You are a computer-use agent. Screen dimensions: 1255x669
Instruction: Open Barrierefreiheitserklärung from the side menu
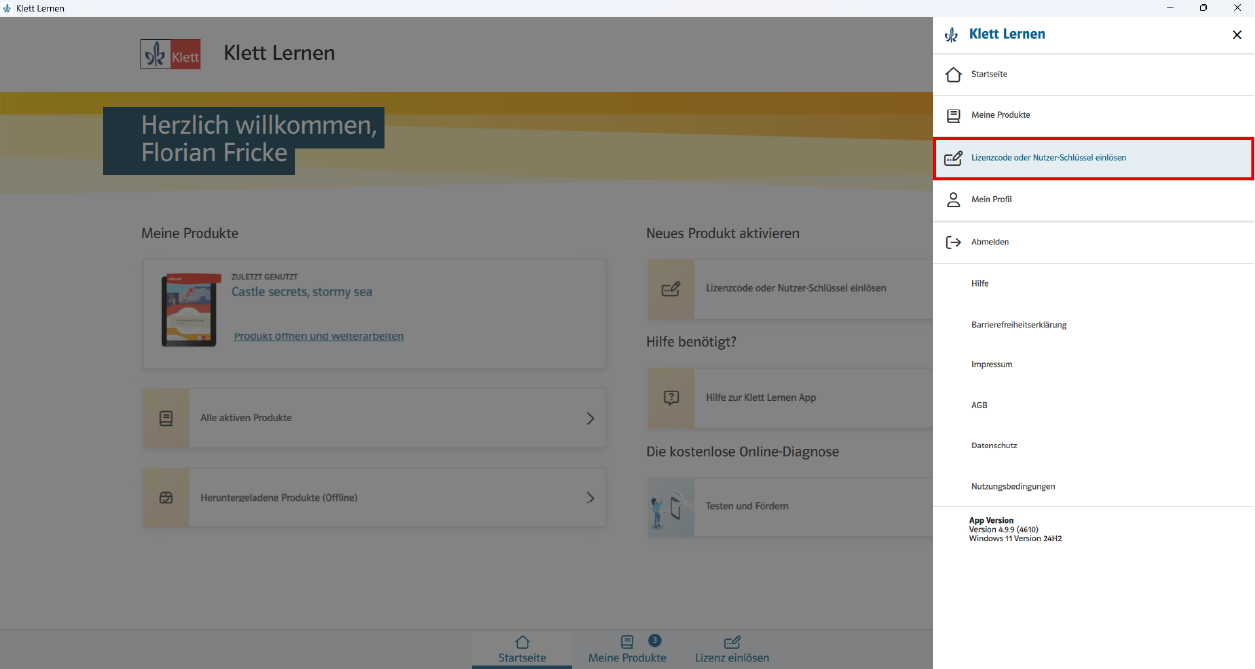tap(1018, 325)
